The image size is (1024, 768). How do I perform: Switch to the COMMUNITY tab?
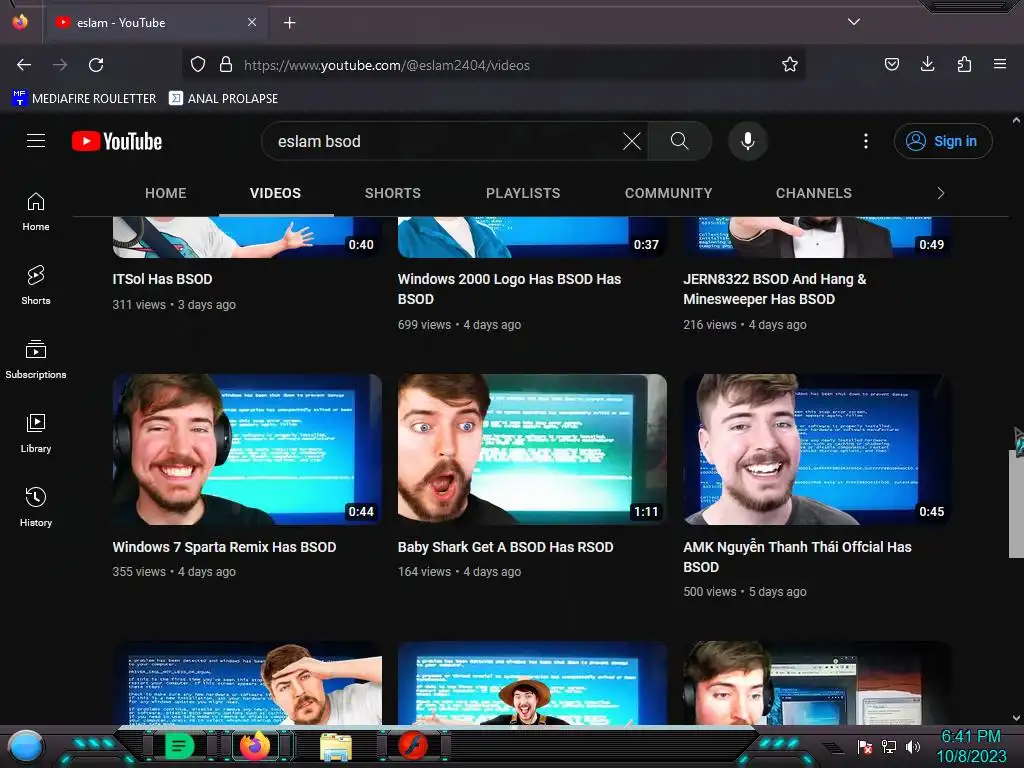pyautogui.click(x=668, y=193)
